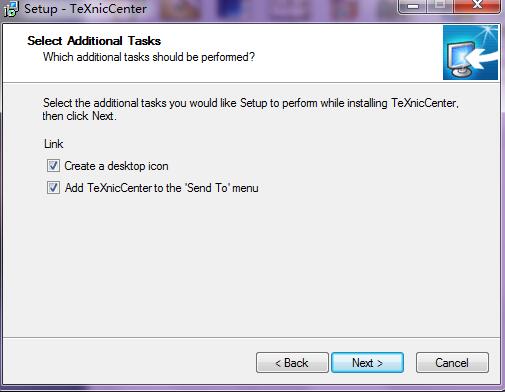Minimize the TeXnicCenter Setup window
Image resolution: width=505 pixels, height=392 pixels.
click(x=413, y=6)
